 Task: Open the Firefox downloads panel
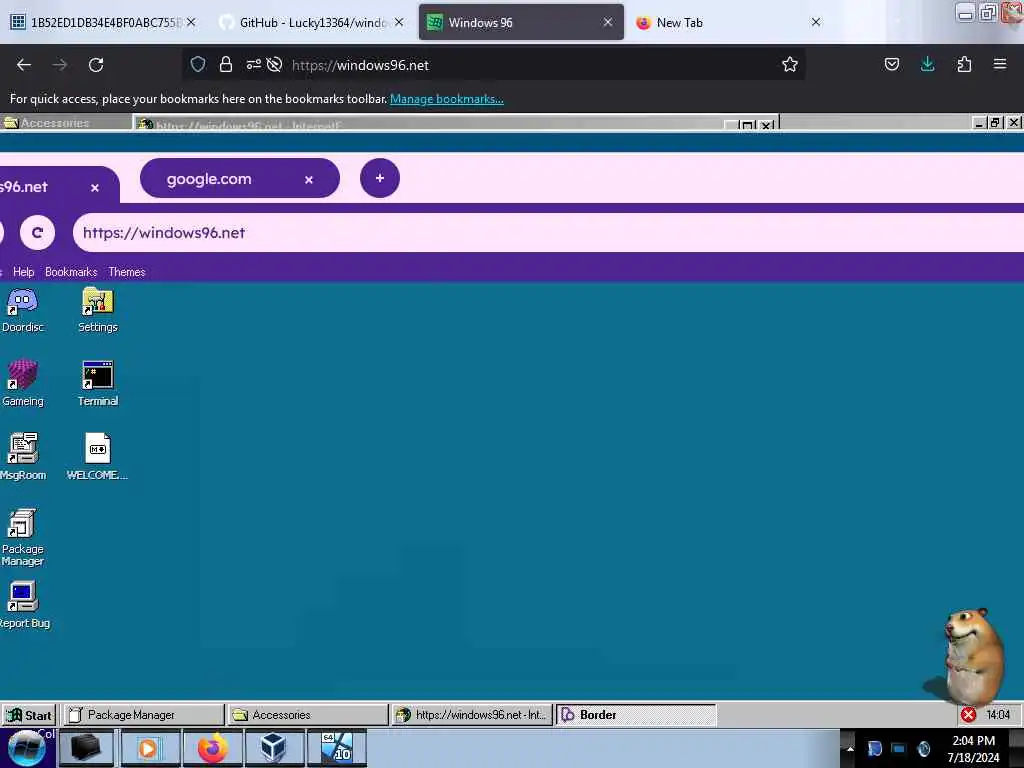pos(927,64)
